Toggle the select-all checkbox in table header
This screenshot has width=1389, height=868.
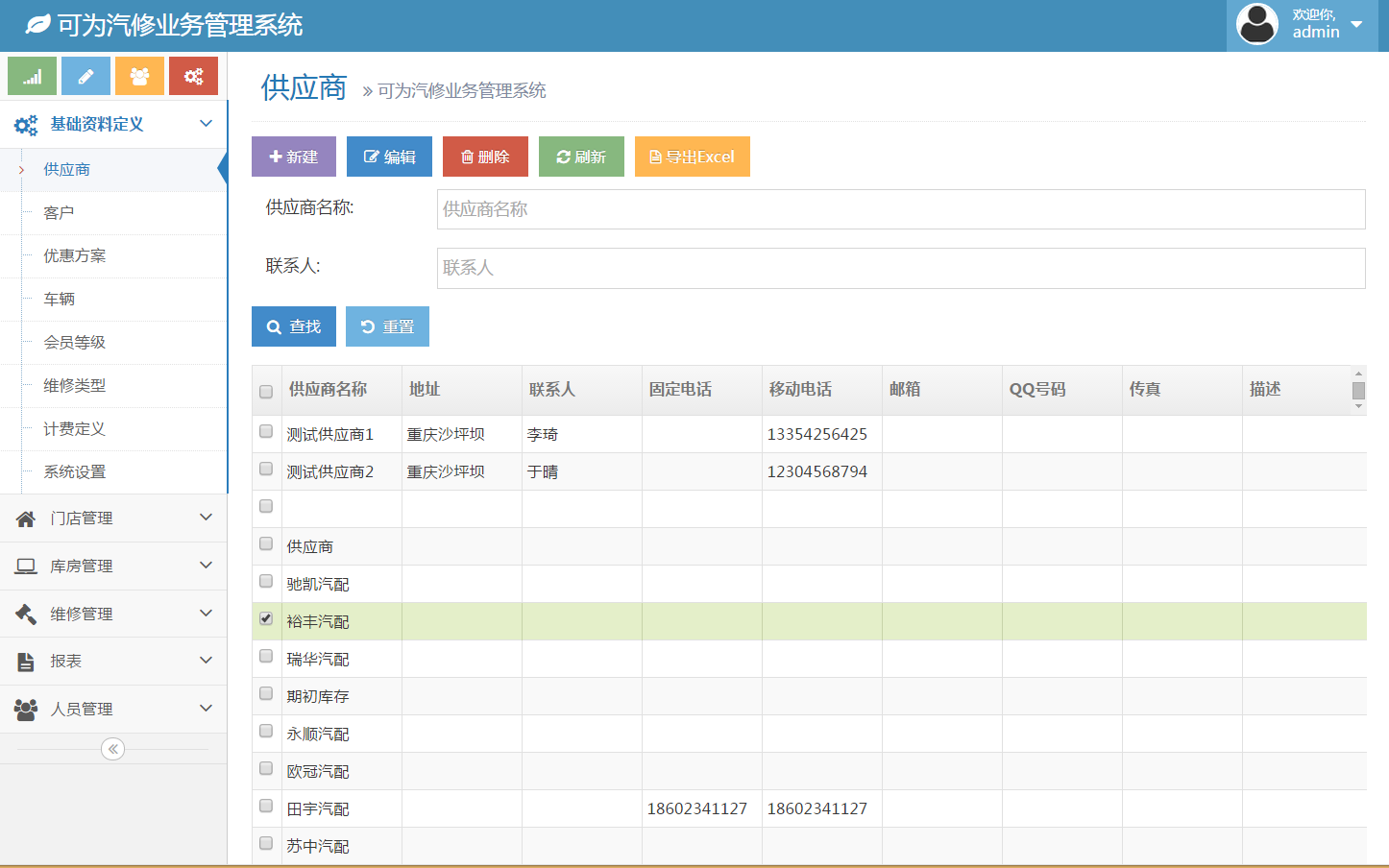click(x=266, y=392)
